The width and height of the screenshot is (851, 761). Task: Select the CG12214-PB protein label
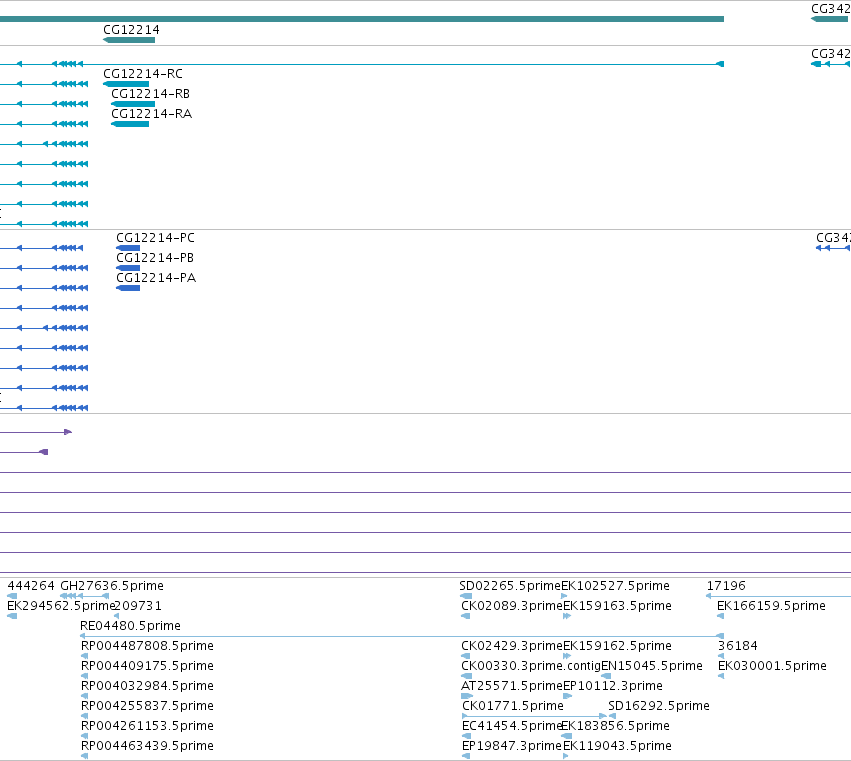click(155, 258)
